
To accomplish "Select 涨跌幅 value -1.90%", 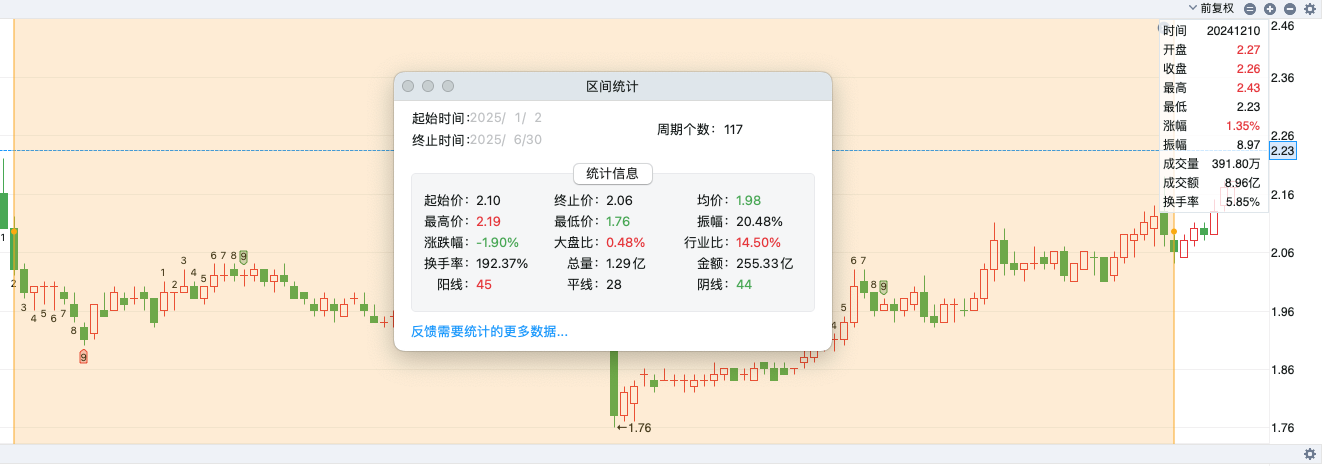I will coord(498,242).
